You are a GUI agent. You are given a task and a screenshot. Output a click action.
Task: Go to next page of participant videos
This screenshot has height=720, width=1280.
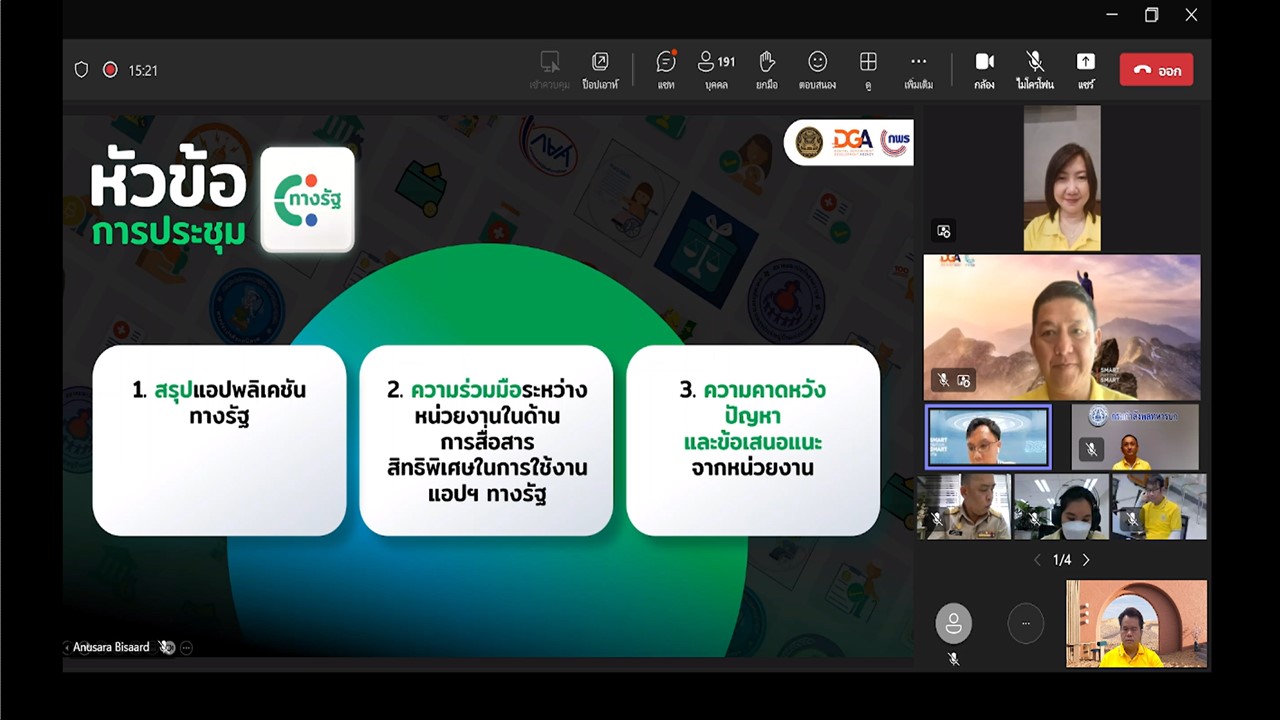pyautogui.click(x=1086, y=560)
